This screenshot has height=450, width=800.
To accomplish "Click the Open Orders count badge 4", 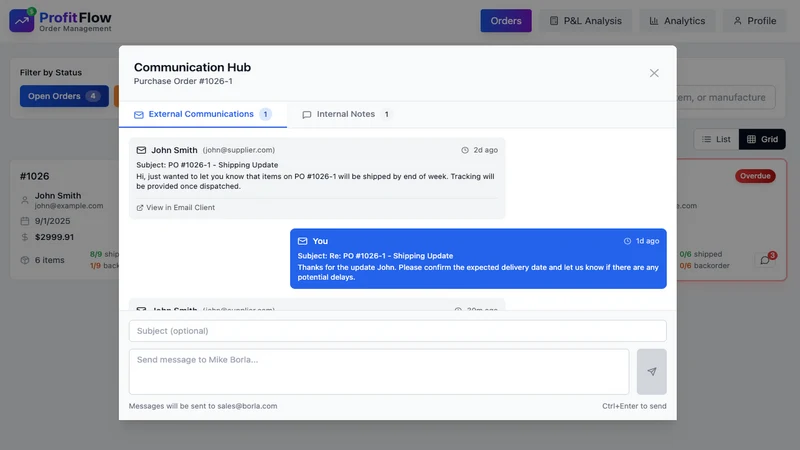I will 93,96.
